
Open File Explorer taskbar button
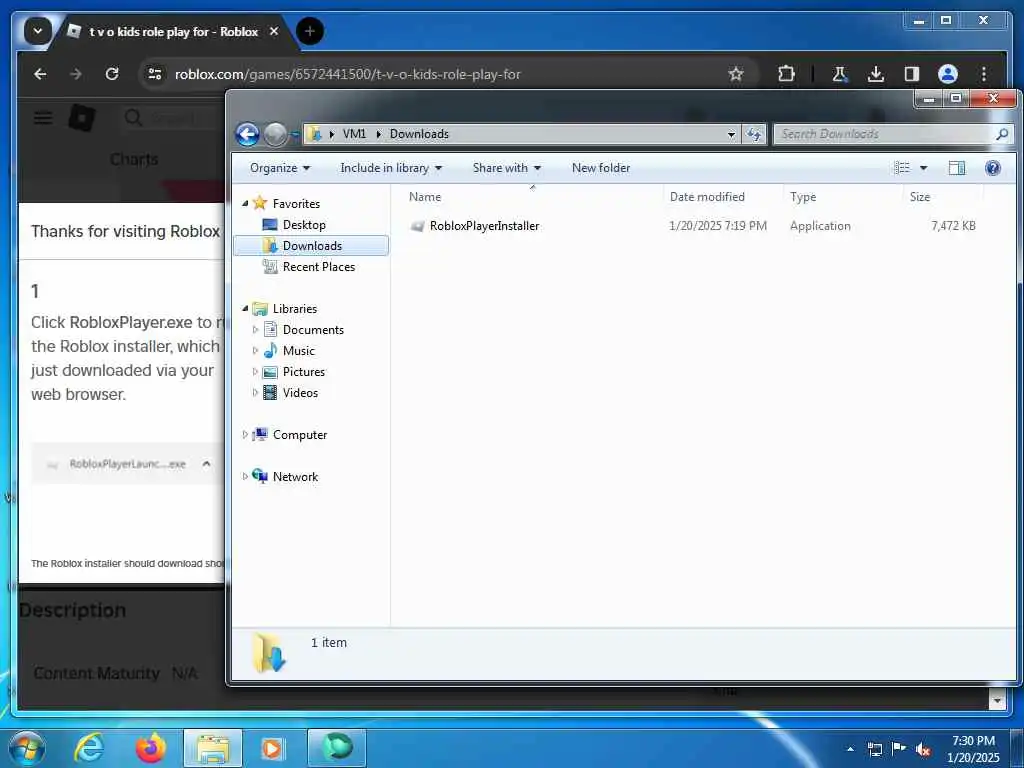pos(213,748)
